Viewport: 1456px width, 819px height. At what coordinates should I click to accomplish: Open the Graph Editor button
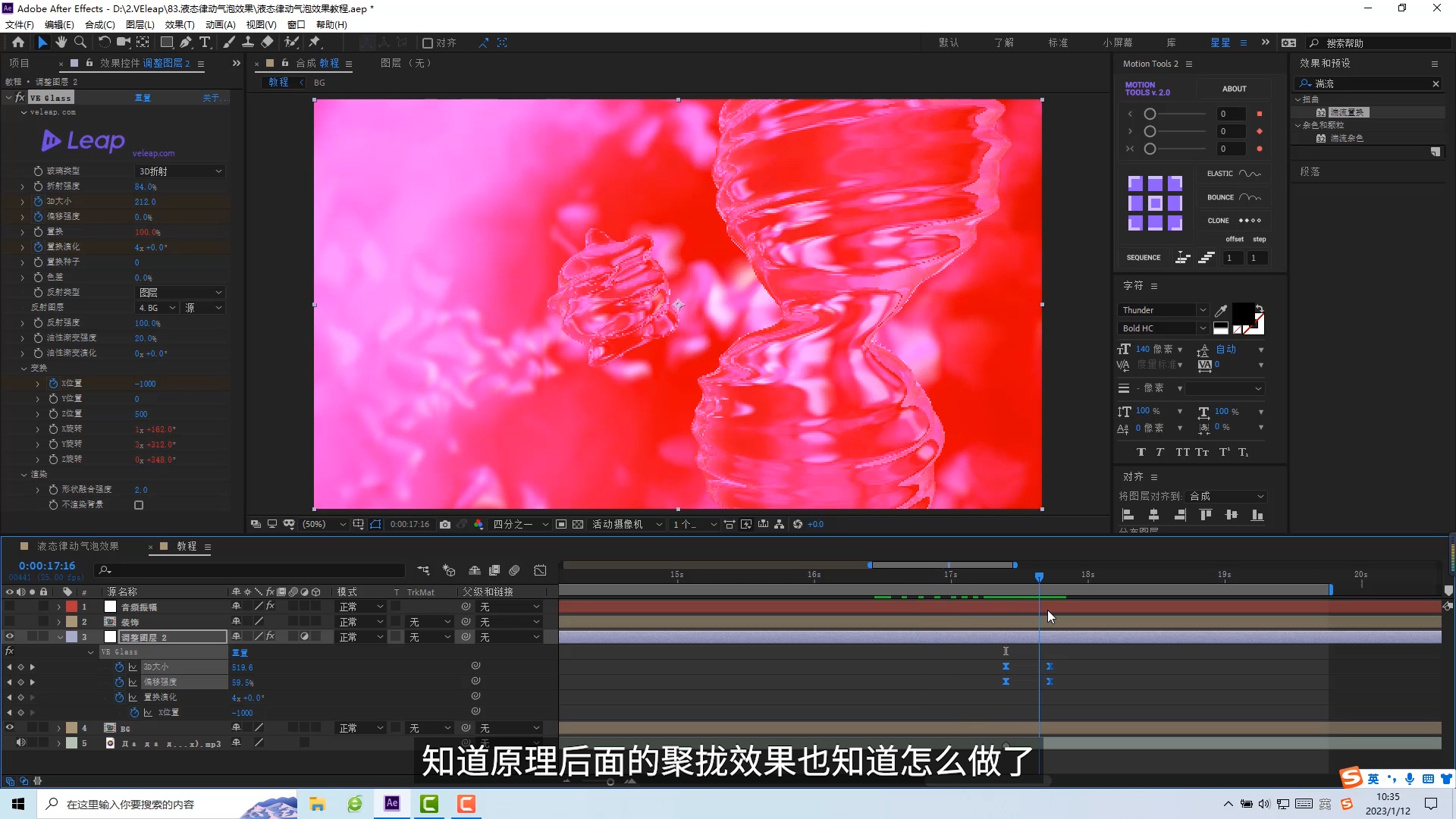pyautogui.click(x=540, y=570)
